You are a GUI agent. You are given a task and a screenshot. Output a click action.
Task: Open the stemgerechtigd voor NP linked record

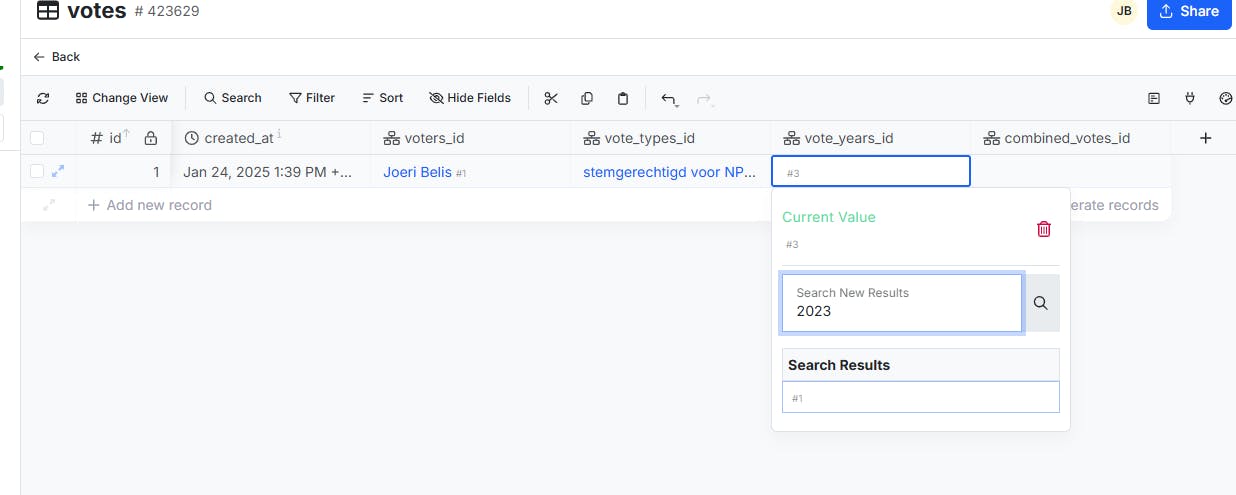(x=670, y=172)
